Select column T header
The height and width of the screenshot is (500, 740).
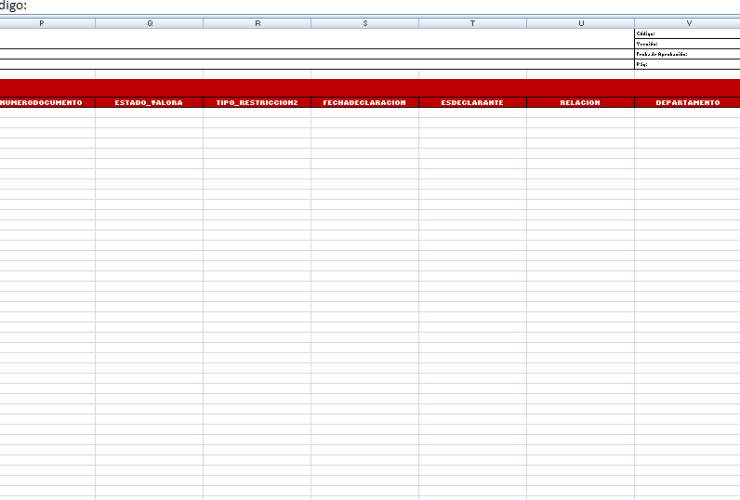coord(472,23)
